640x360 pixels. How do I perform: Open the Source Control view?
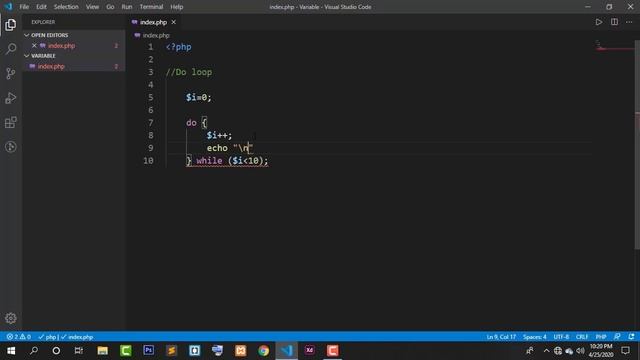(x=11, y=73)
